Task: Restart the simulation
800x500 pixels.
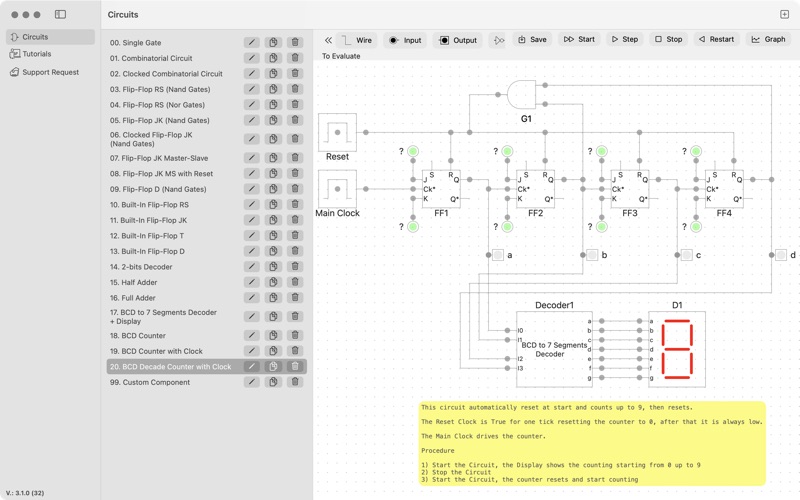Action: (716, 39)
